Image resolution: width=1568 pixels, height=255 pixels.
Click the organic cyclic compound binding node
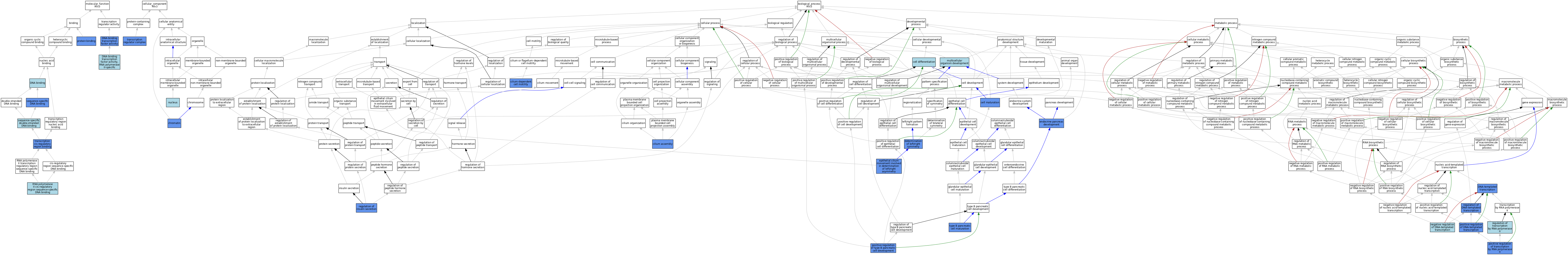pyautogui.click(x=33, y=41)
